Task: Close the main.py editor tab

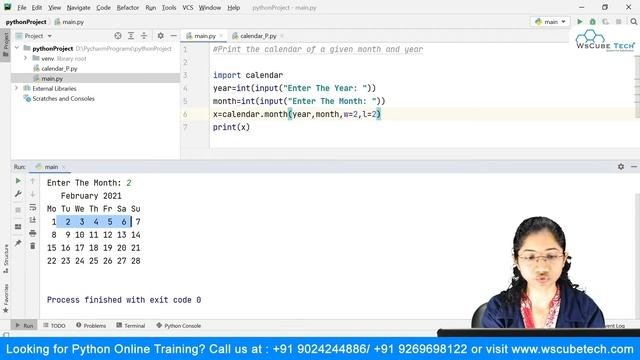Action: (x=221, y=36)
